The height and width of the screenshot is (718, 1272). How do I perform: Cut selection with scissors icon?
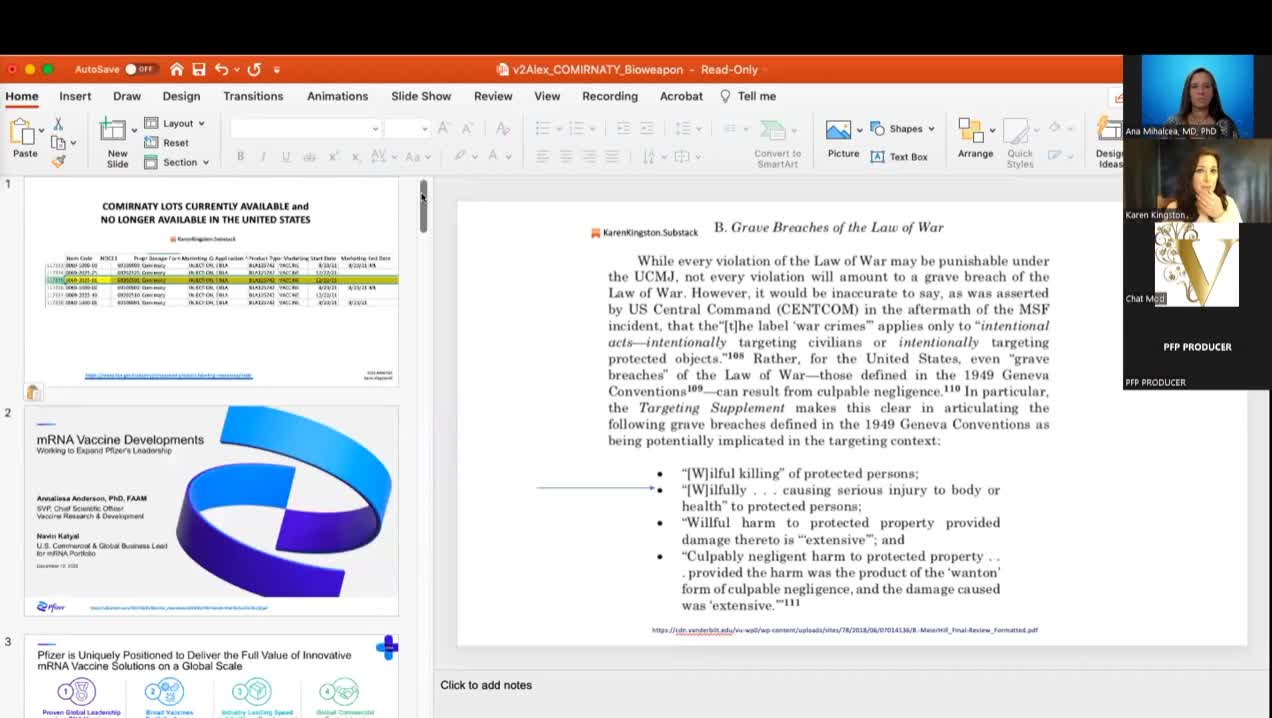[57, 124]
